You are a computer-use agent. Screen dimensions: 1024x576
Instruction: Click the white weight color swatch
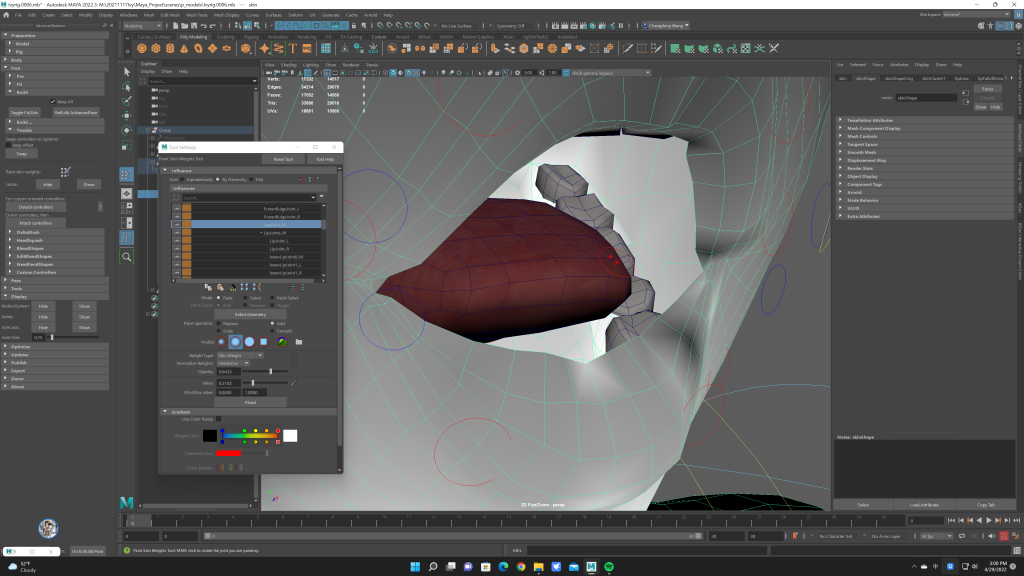coord(290,435)
